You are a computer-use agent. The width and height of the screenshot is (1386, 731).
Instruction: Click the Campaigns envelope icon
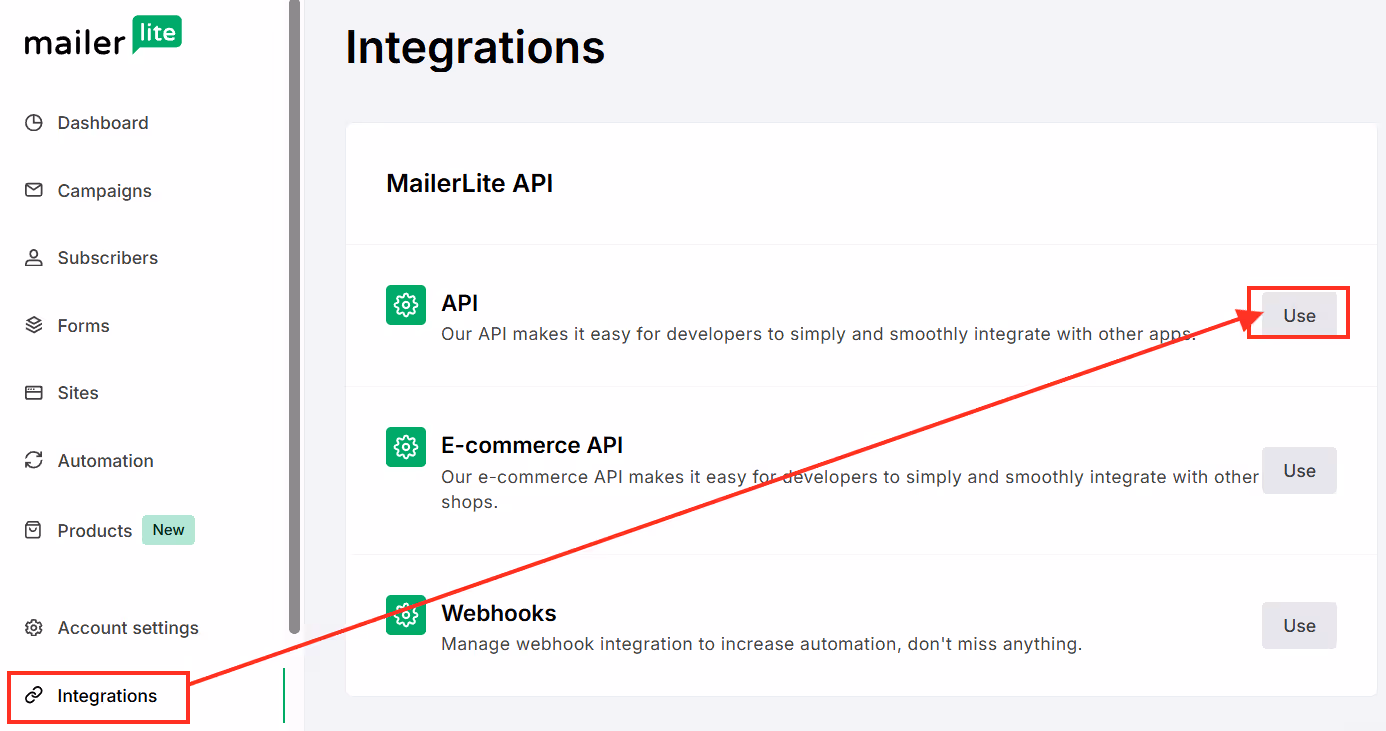pos(34,190)
